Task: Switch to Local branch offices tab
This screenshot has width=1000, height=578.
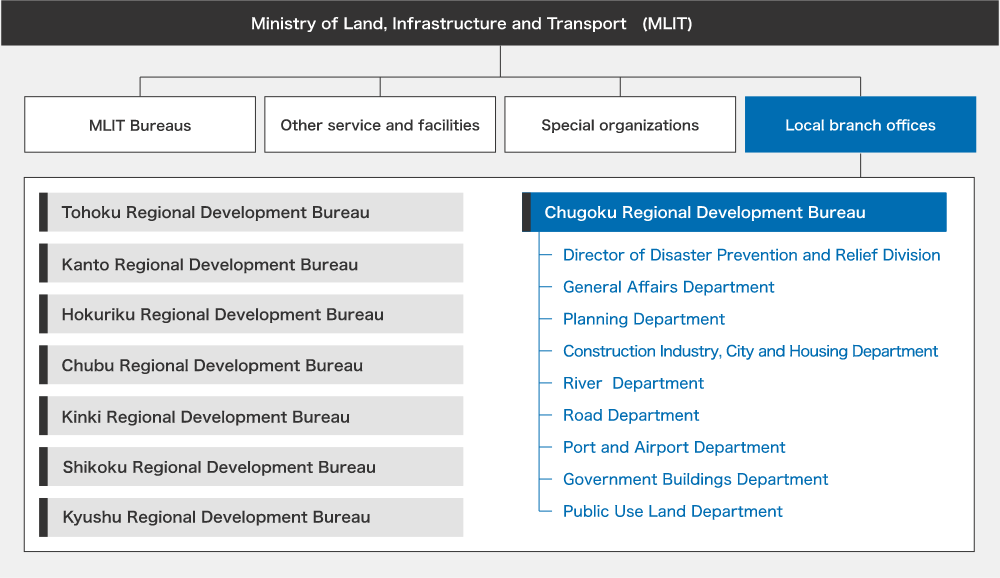Action: 860,124
